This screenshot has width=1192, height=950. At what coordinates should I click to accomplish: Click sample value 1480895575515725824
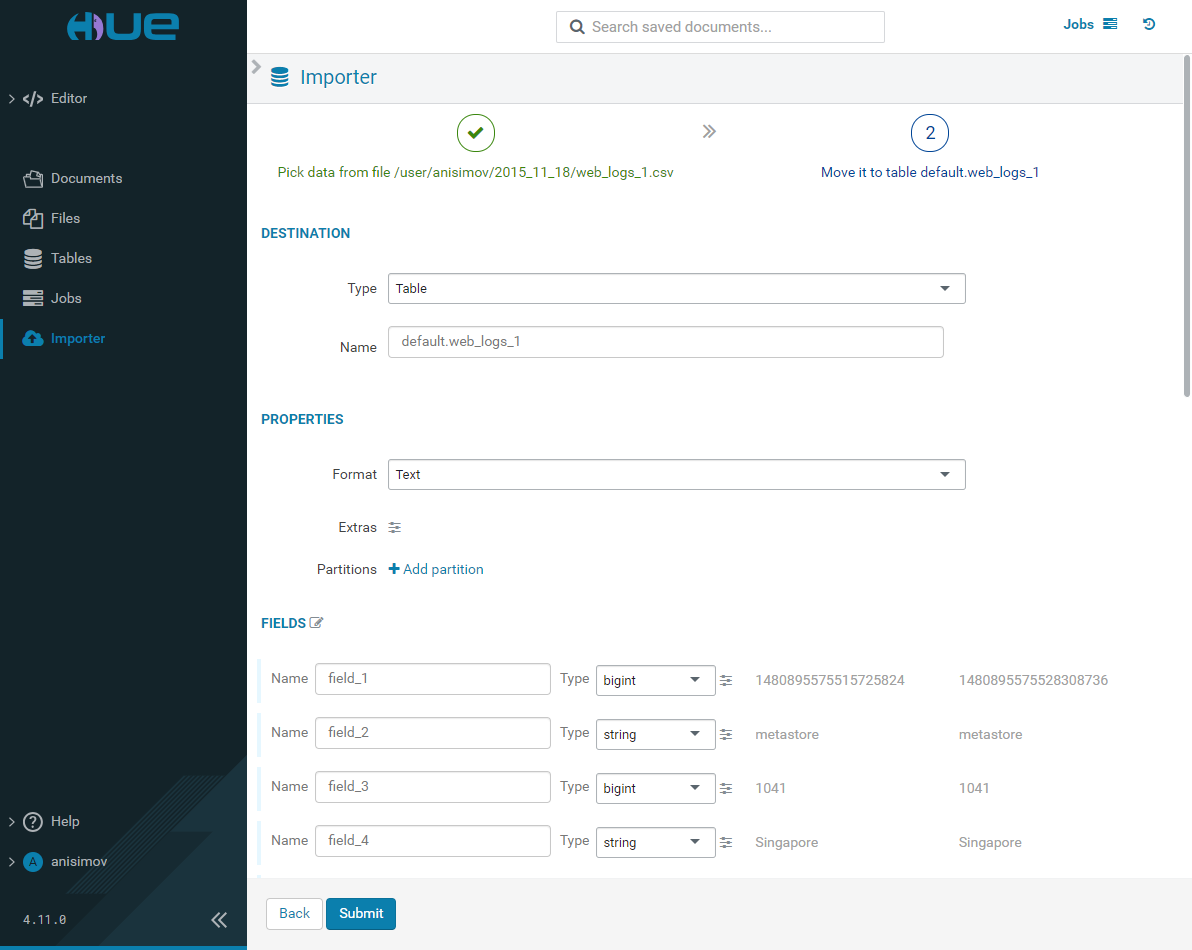[x=829, y=681]
